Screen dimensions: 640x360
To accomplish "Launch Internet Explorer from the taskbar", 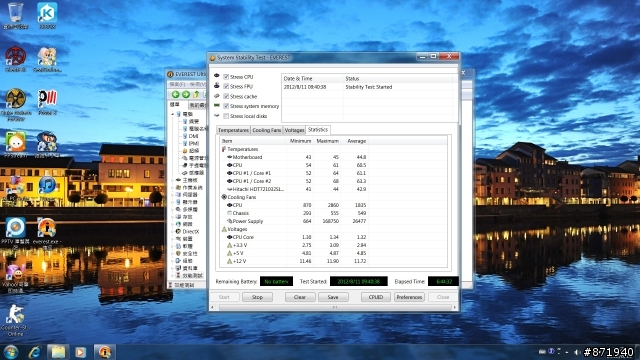I will [x=35, y=352].
